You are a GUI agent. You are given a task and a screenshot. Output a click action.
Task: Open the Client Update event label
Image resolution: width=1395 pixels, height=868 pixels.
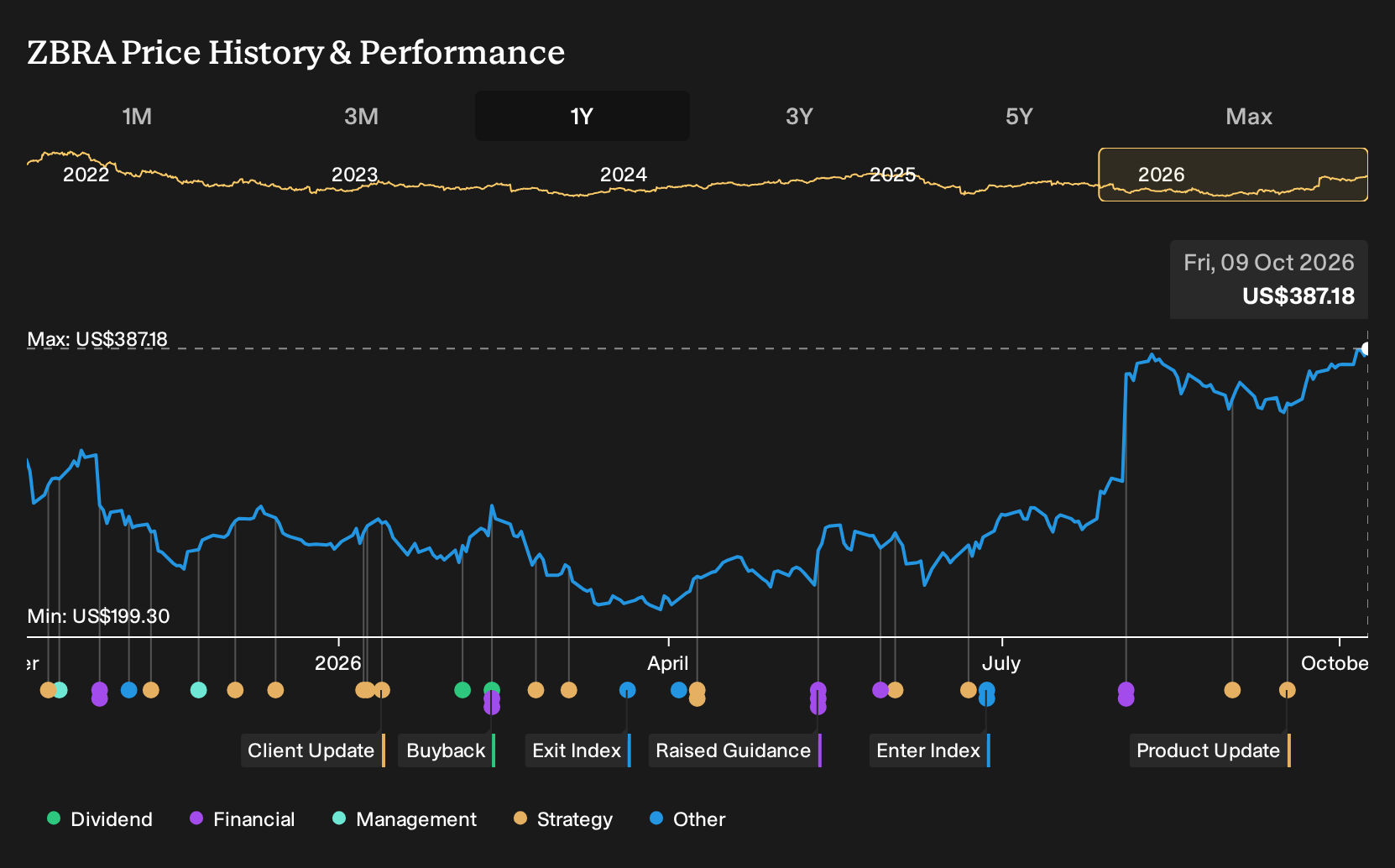click(x=313, y=750)
